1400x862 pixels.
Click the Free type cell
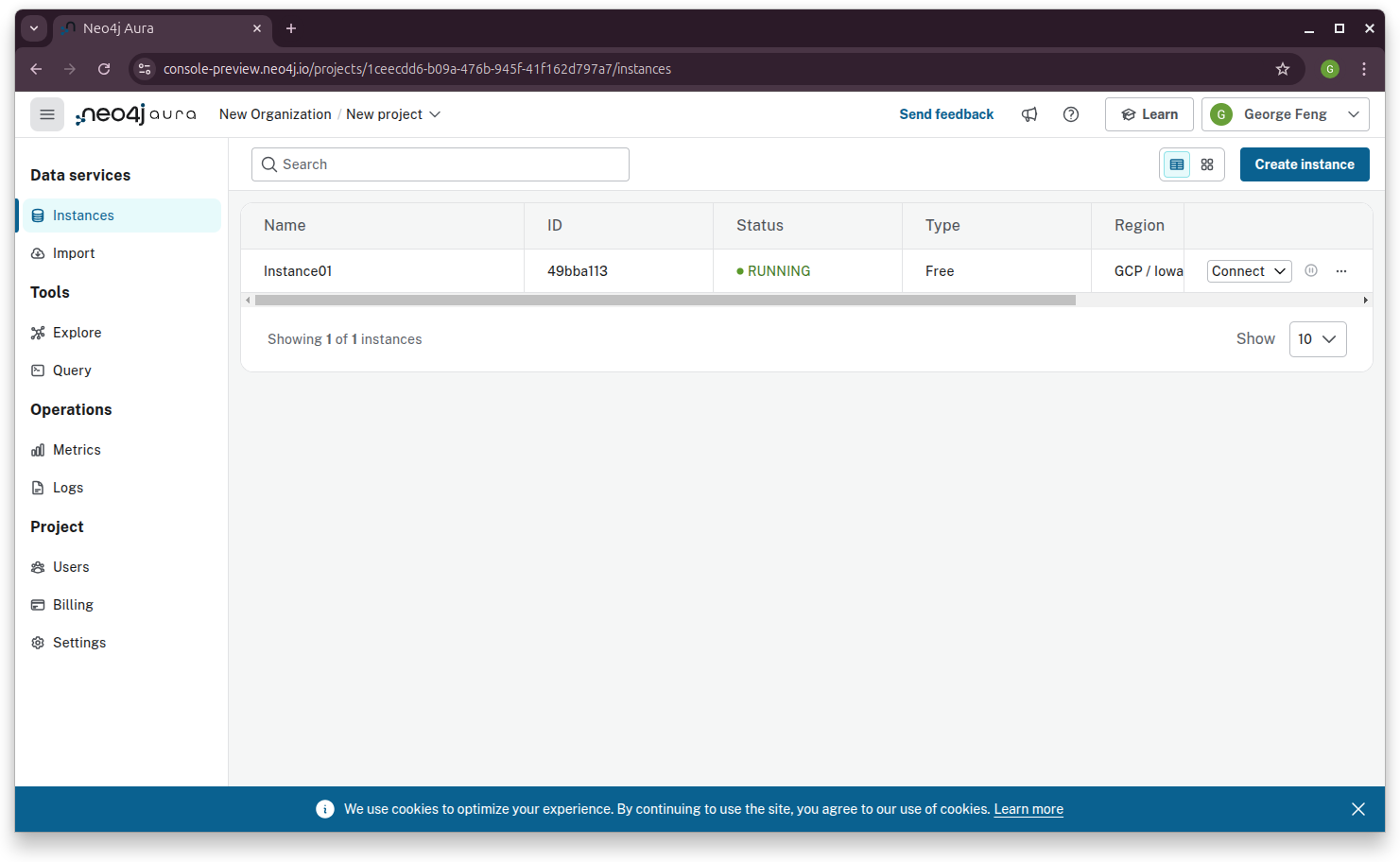click(x=996, y=271)
